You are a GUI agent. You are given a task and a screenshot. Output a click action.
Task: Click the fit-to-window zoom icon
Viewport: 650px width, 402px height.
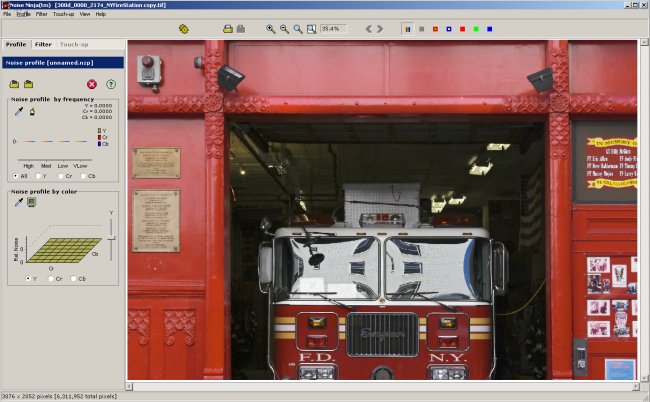[x=311, y=29]
